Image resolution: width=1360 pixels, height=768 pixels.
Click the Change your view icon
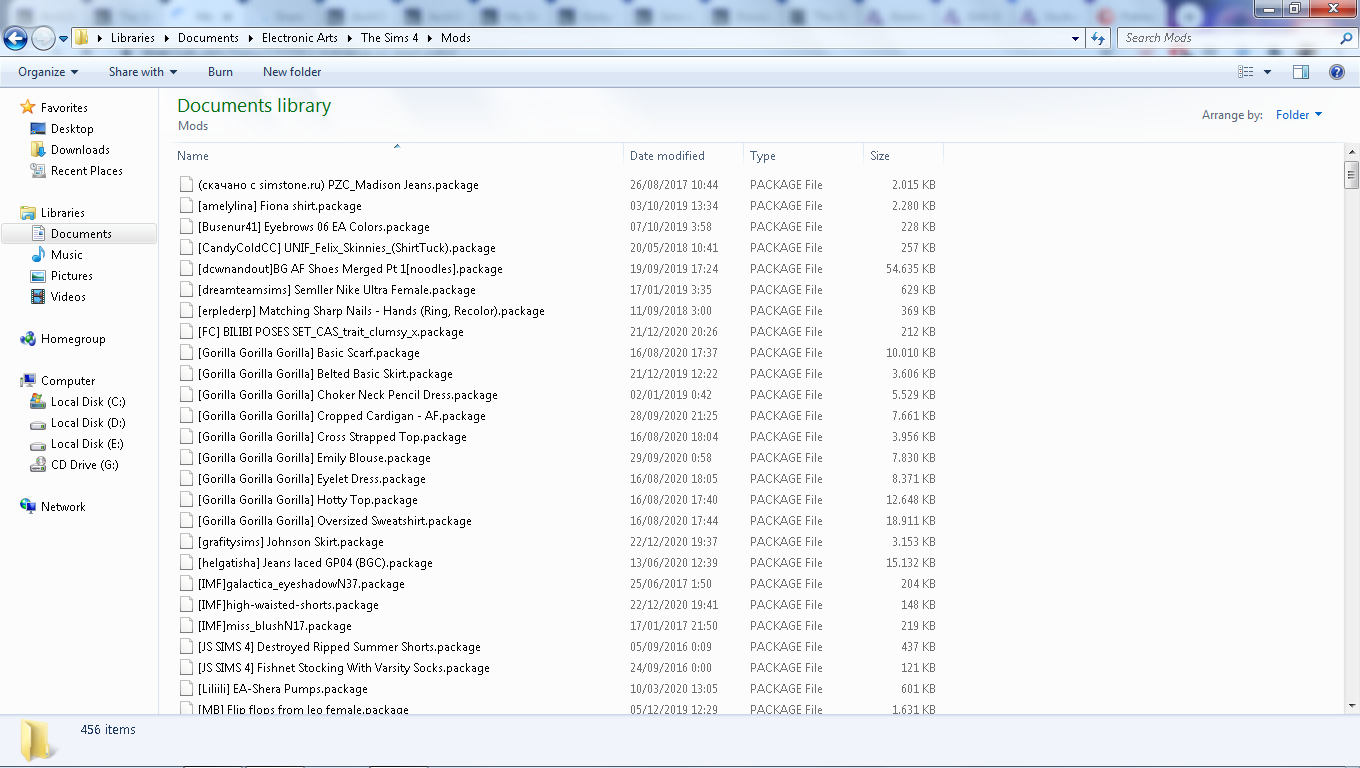coord(1246,72)
